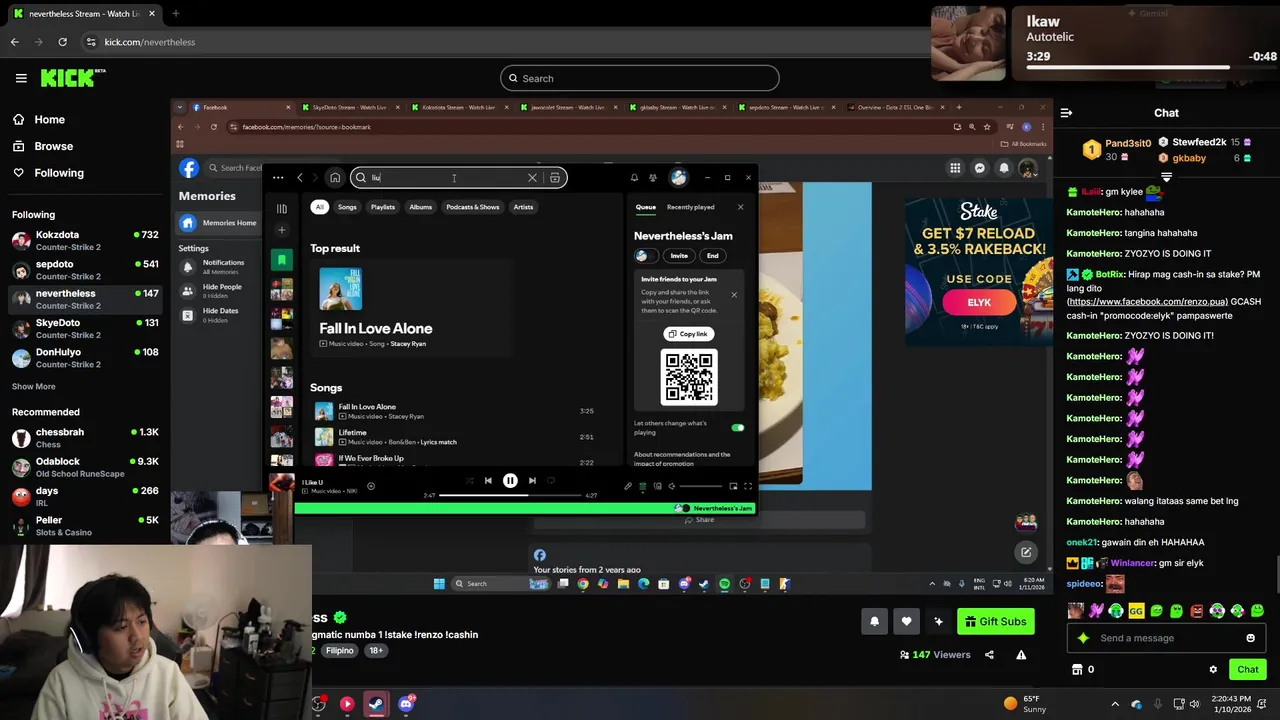The width and height of the screenshot is (1280, 720).
Task: Click the Gift Subs button
Action: pos(996,621)
